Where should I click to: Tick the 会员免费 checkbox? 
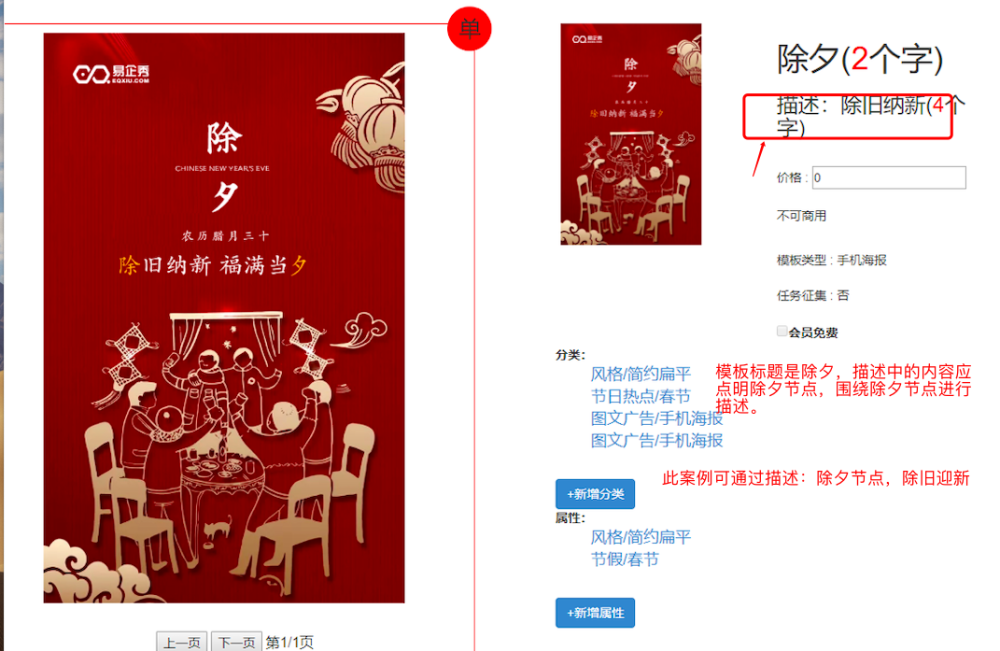coord(782,330)
